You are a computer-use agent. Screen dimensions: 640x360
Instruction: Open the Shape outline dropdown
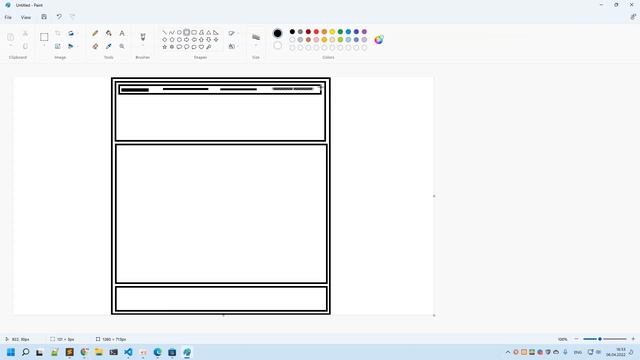click(x=233, y=33)
